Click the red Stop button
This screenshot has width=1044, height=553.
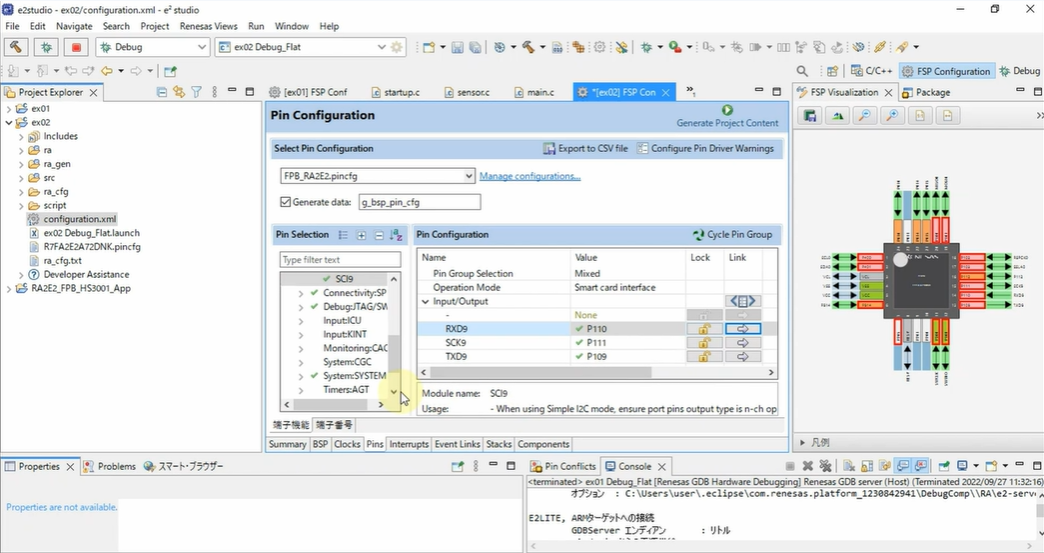[76, 47]
